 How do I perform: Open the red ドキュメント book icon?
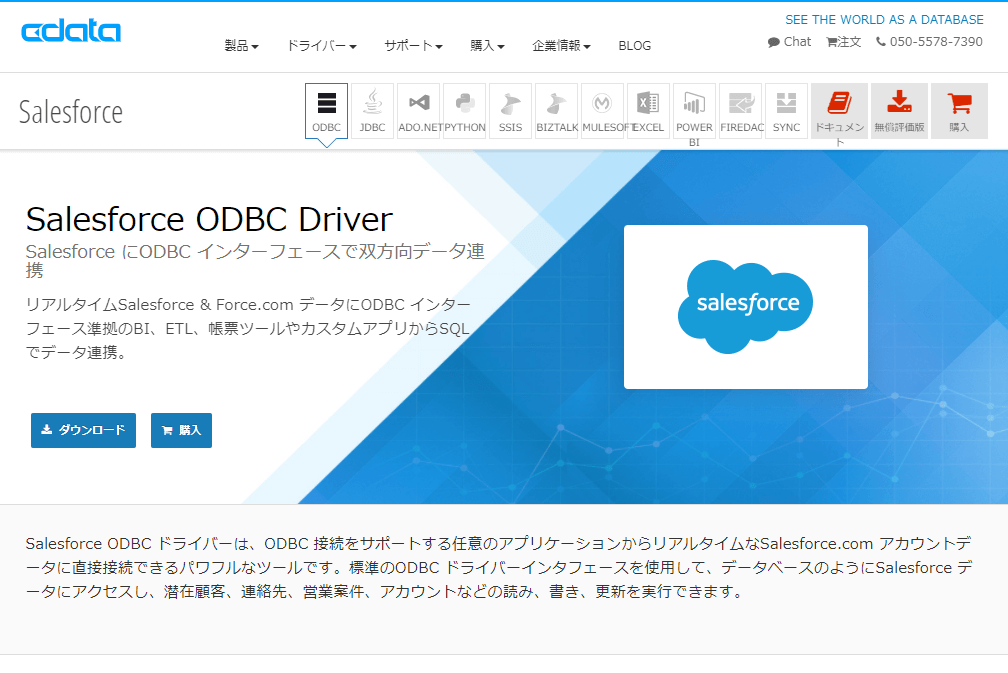[x=840, y=111]
